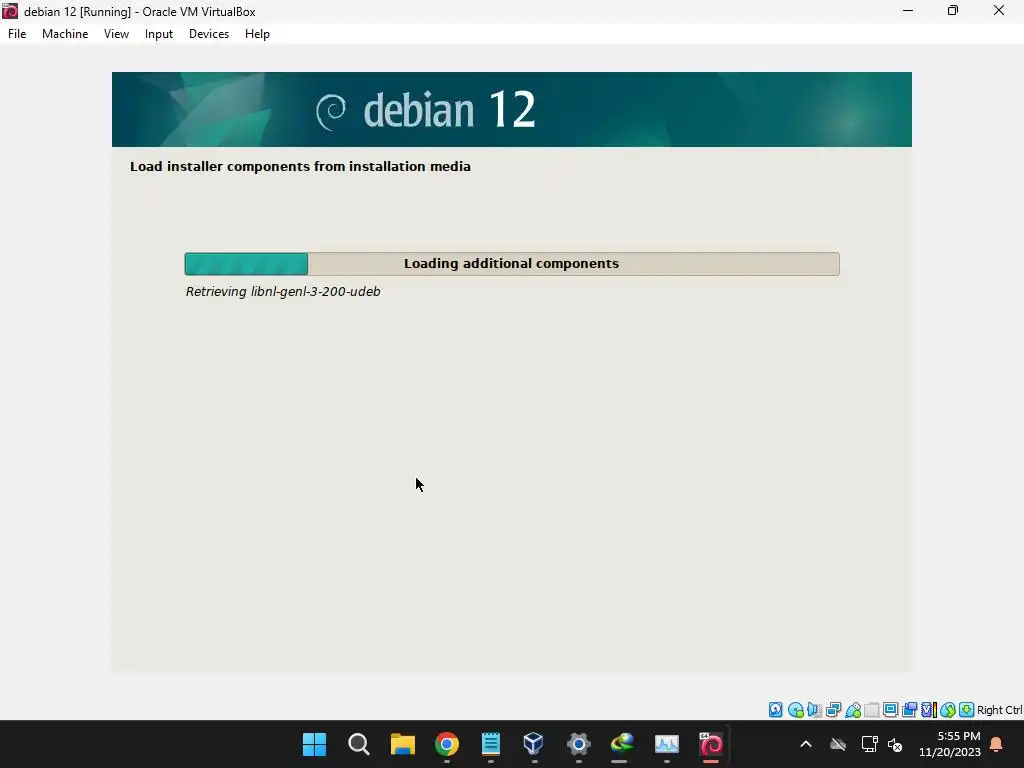Open VirtualBox Manager from the taskbar
Image resolution: width=1024 pixels, height=768 pixels.
[534, 744]
